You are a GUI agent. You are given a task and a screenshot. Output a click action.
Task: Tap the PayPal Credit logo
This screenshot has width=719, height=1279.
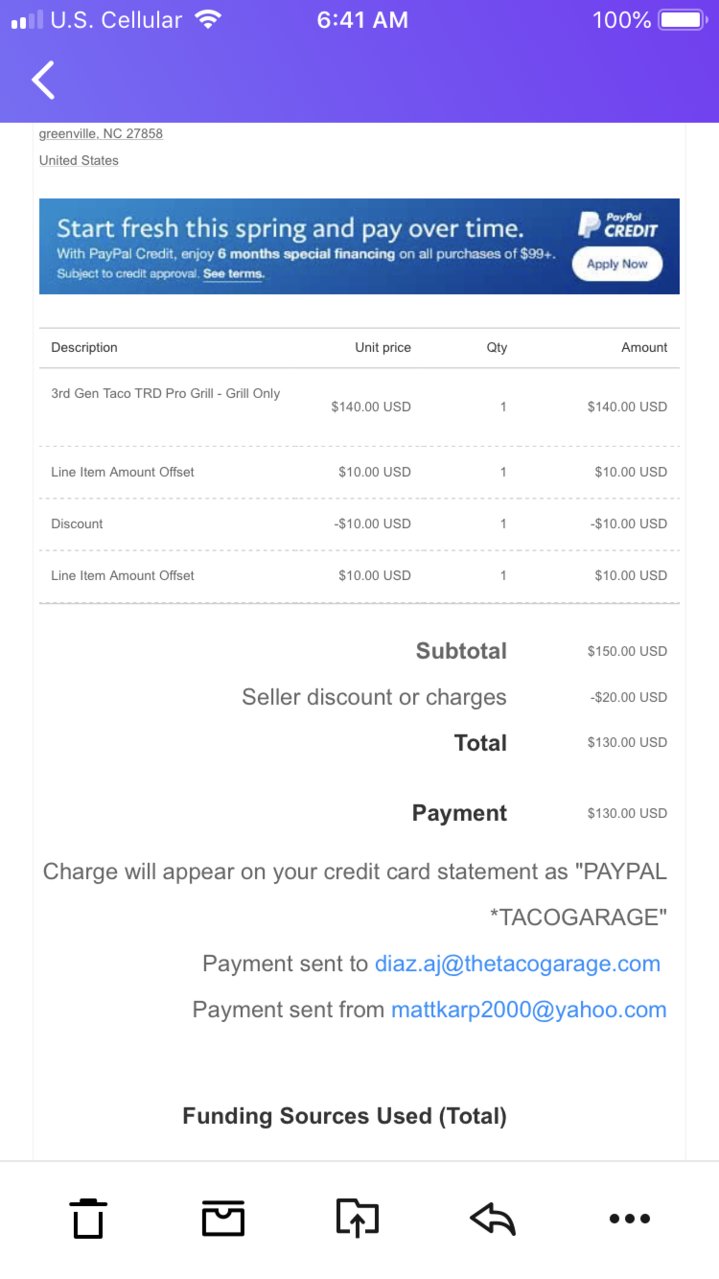[620, 225]
